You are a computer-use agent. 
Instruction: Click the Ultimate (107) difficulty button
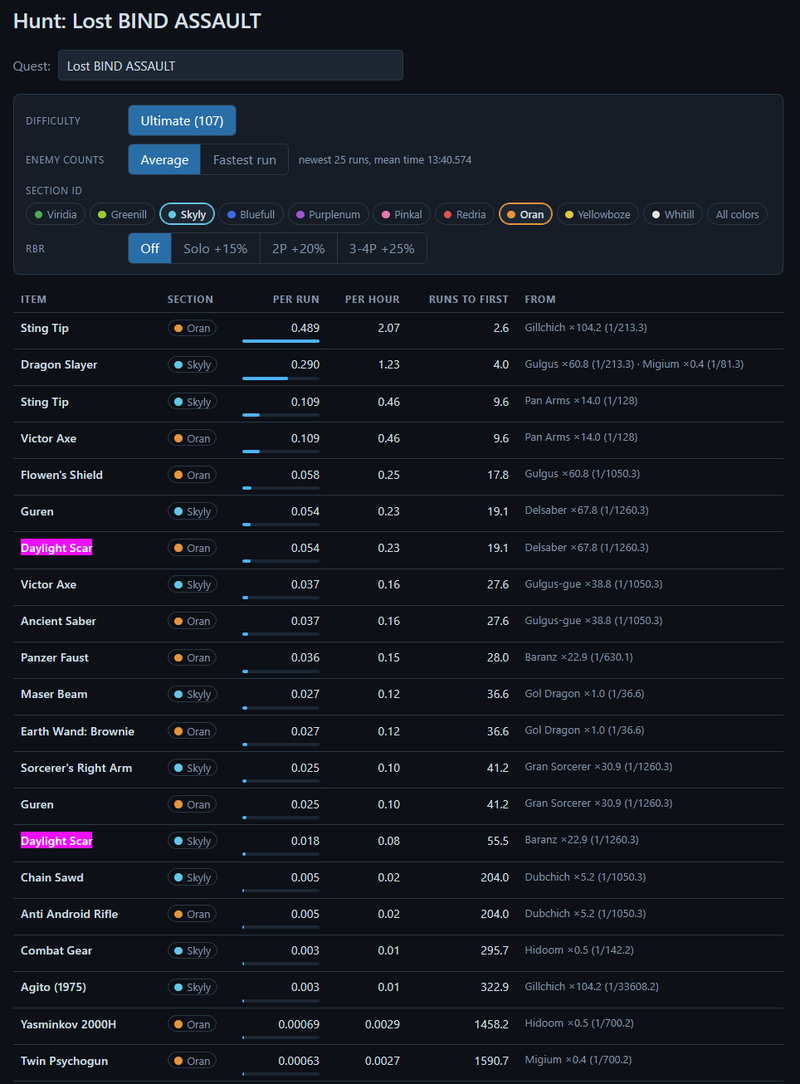[x=182, y=121]
